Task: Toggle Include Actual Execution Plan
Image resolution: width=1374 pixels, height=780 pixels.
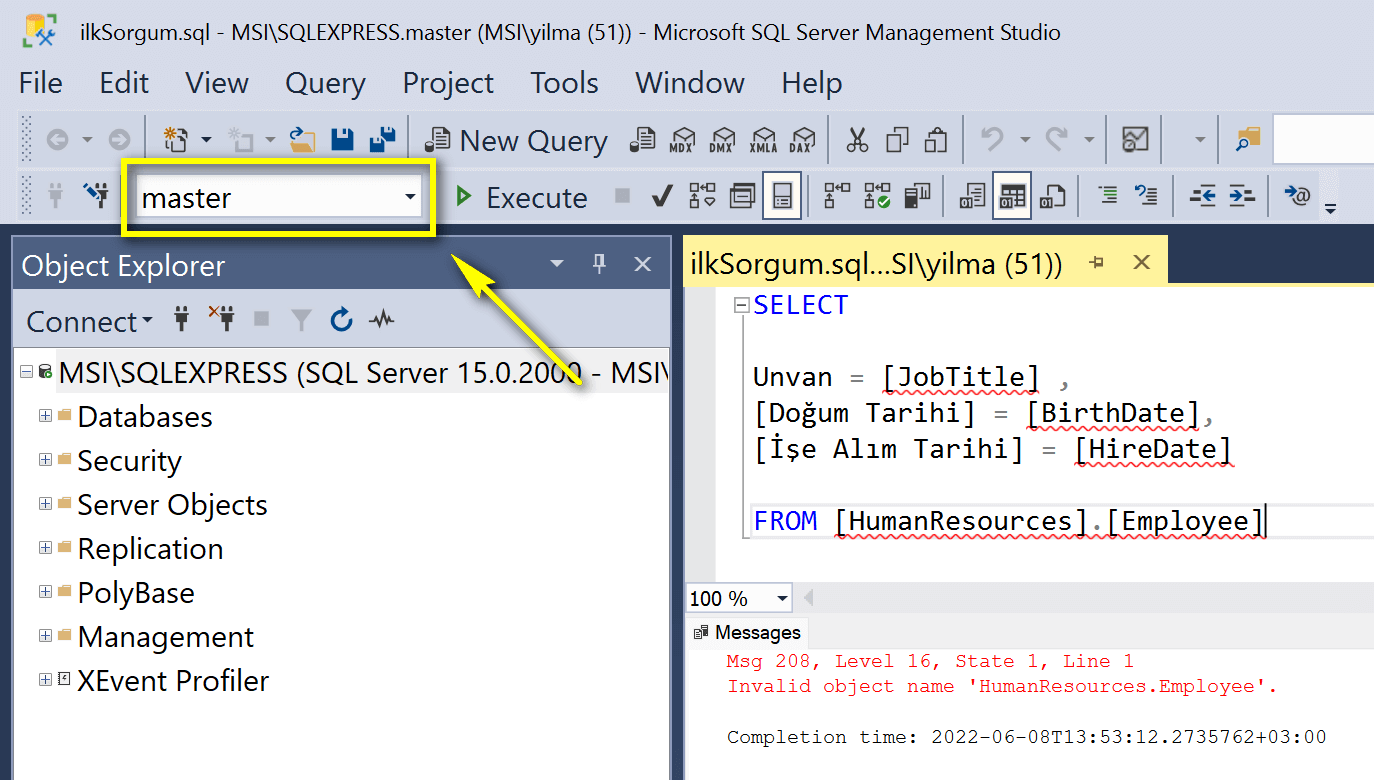Action: click(x=837, y=196)
